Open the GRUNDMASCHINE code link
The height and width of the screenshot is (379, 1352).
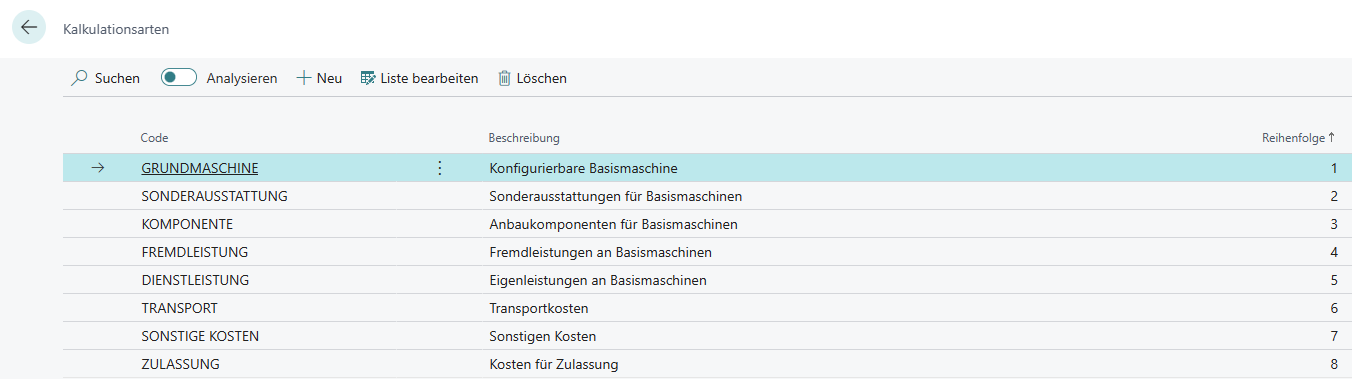coord(200,168)
